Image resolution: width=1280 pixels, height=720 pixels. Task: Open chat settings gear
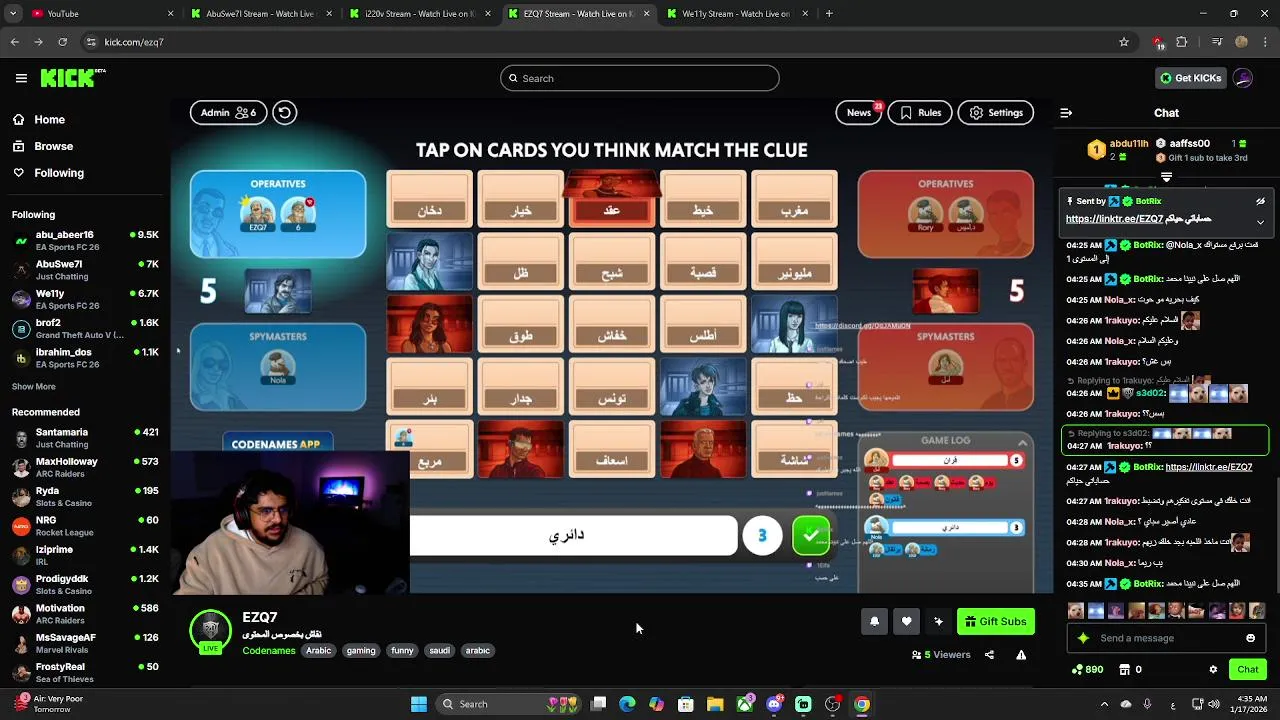(1213, 670)
